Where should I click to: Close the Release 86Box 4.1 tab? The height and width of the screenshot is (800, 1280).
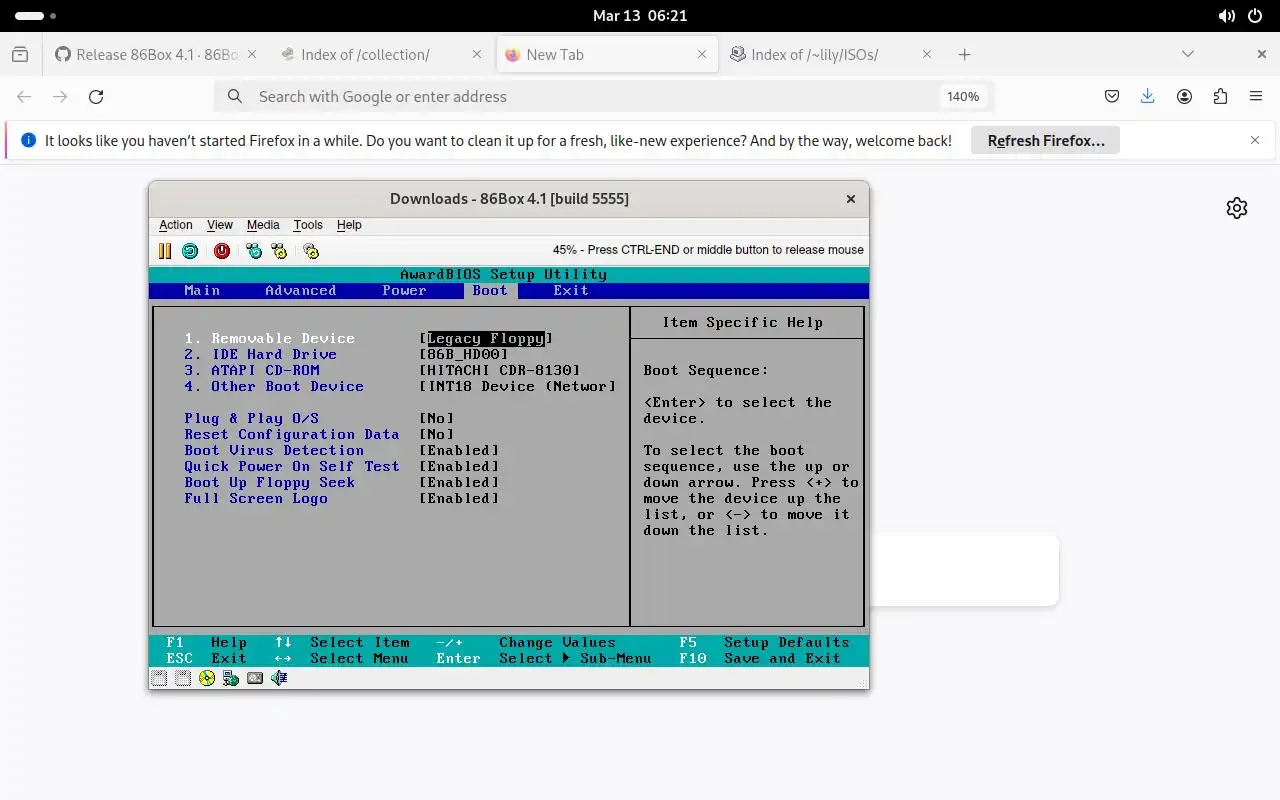coord(251,55)
